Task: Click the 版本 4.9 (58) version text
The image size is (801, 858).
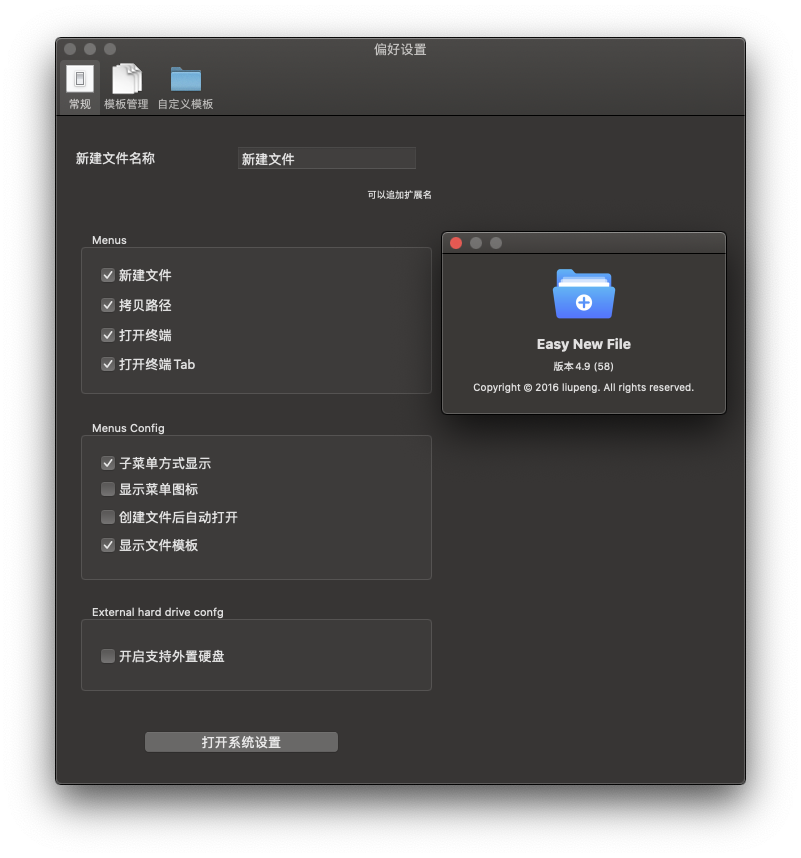Action: 583,366
